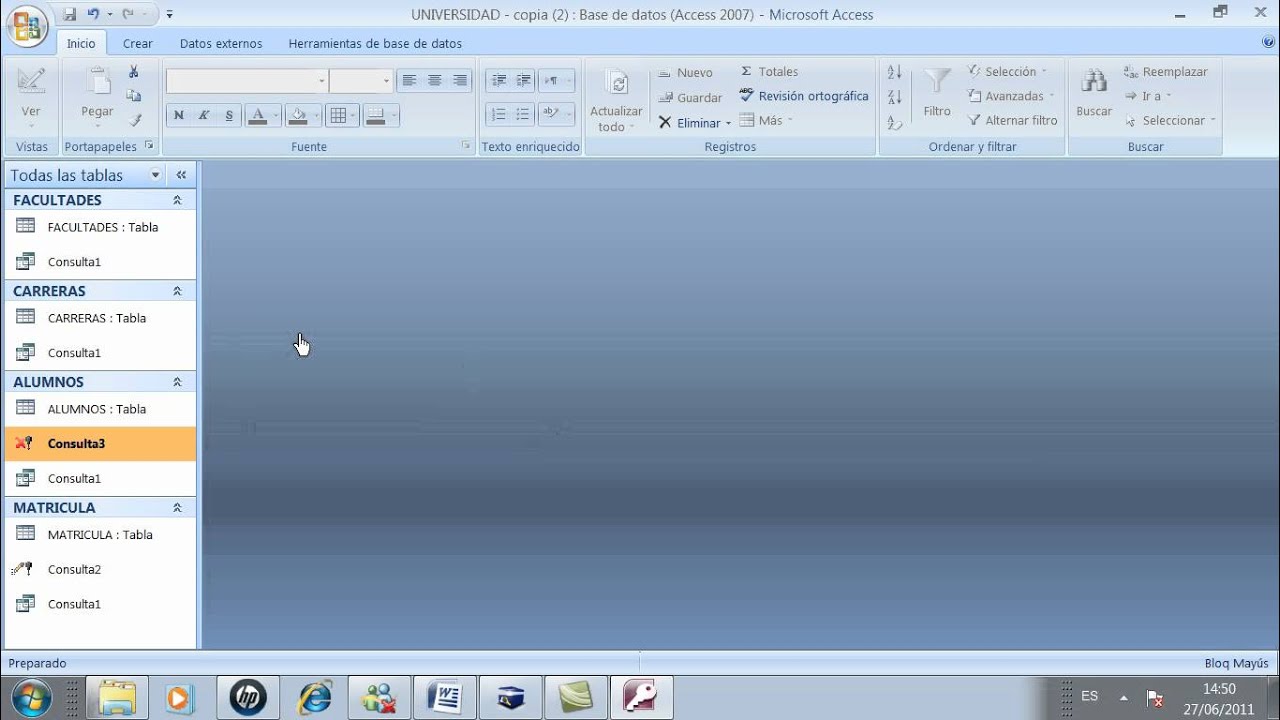Select the Consulta3 query under ALUMNOS

click(x=100, y=444)
